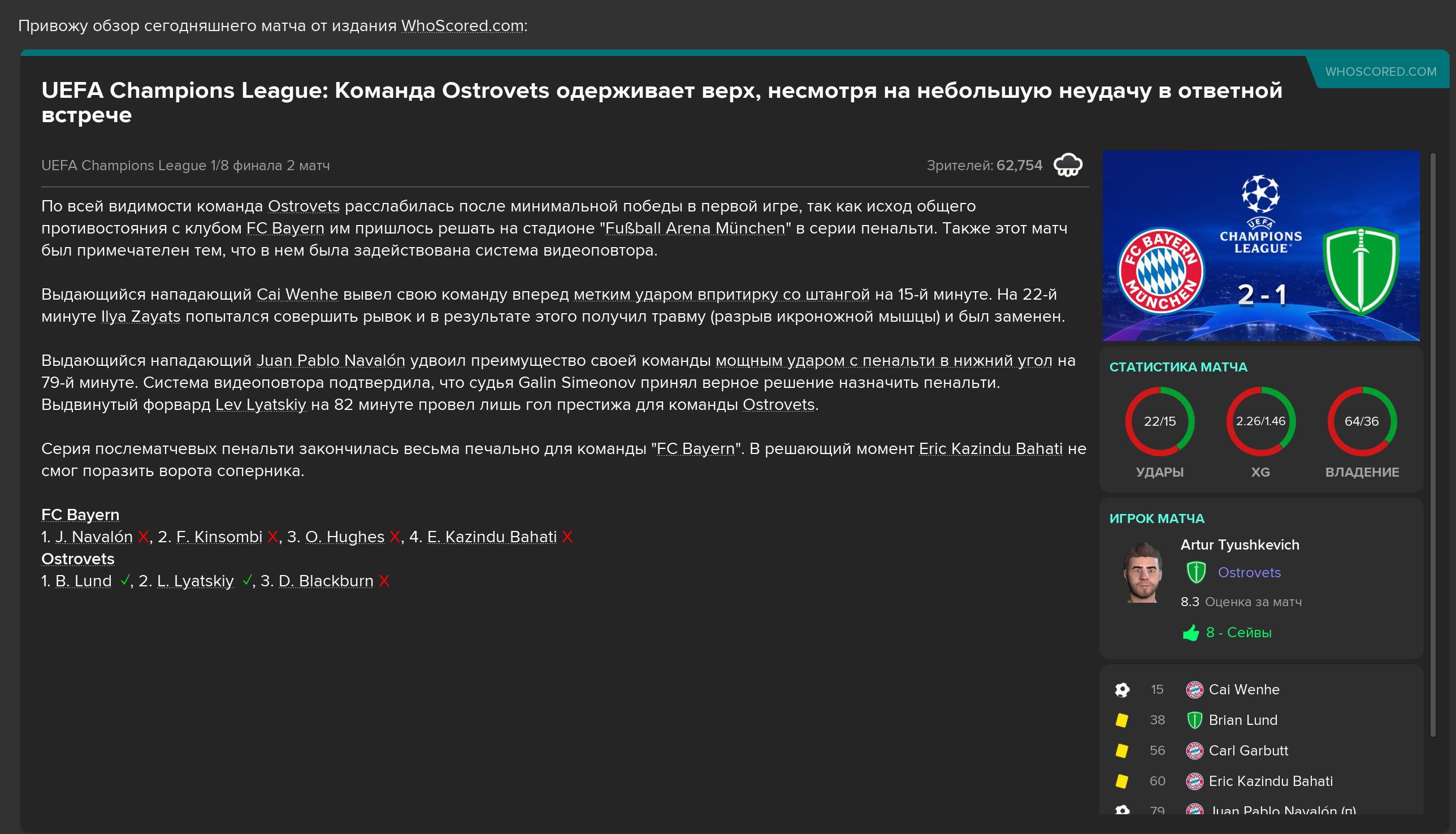
Task: Click 'UEFA Champions League 1/8 финала 2 матч' subtitle
Action: 185,166
